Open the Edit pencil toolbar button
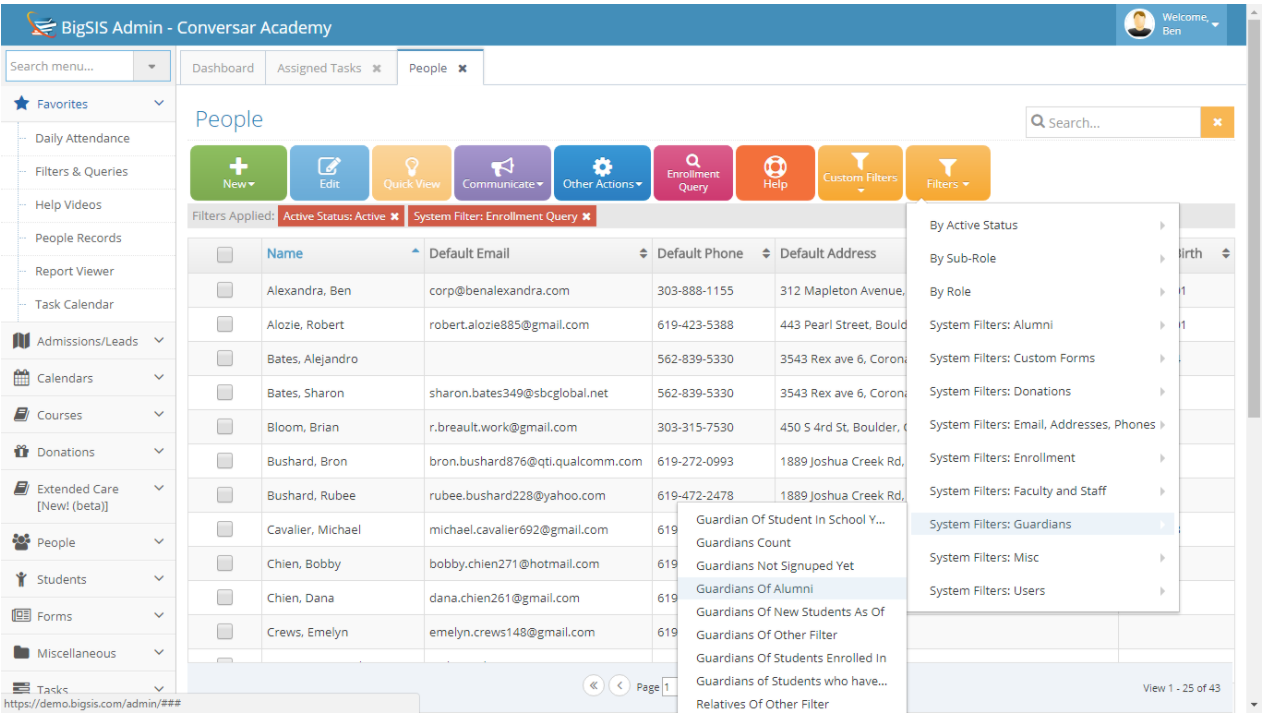Viewport: 1264px width, 718px height. [x=329, y=173]
